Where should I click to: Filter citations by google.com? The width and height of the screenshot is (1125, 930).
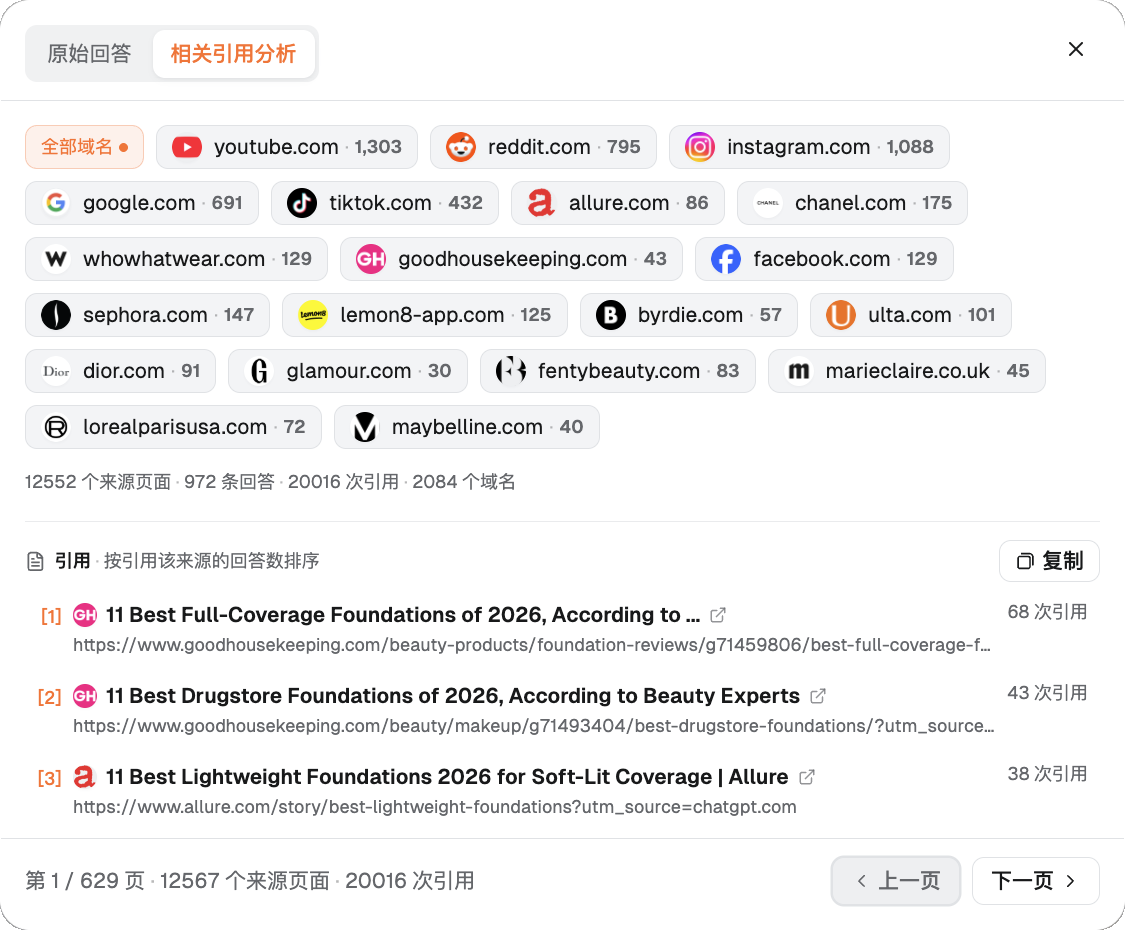coord(142,203)
